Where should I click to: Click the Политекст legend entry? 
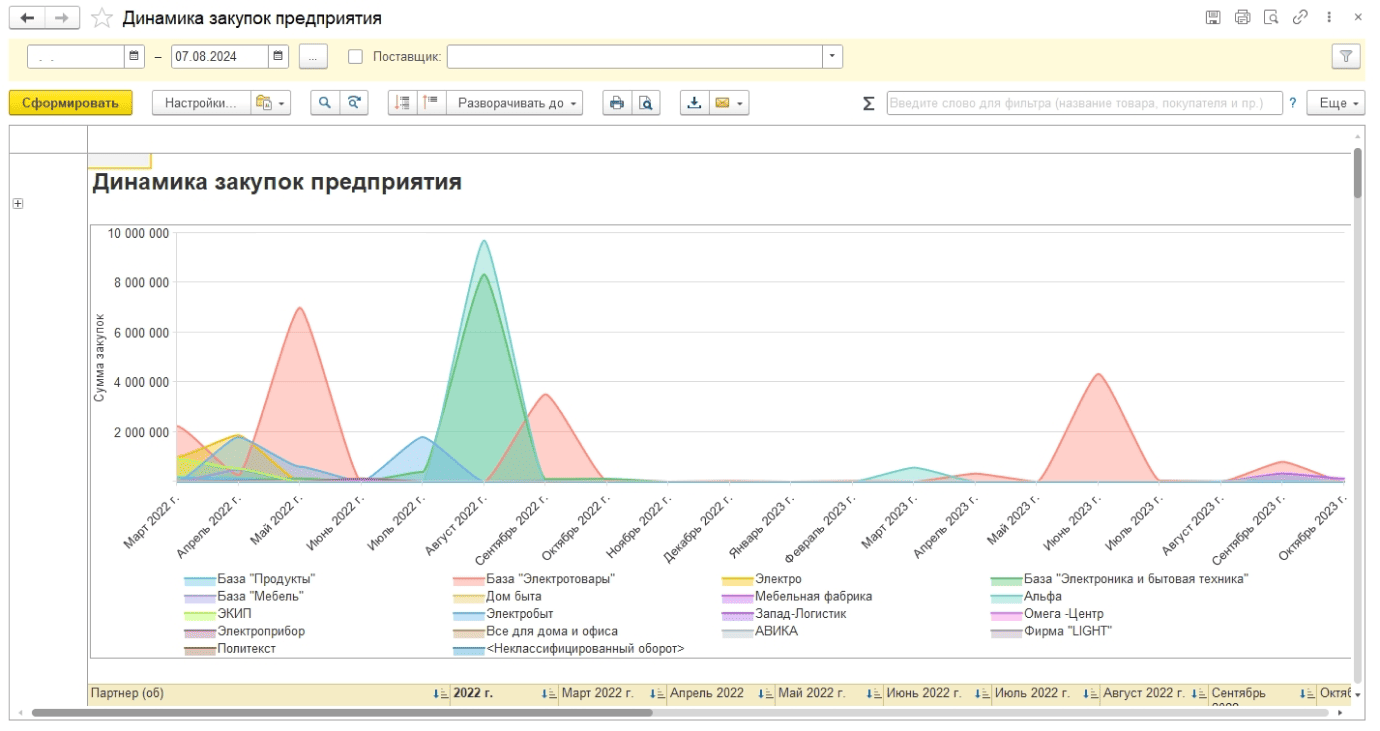click(246, 648)
